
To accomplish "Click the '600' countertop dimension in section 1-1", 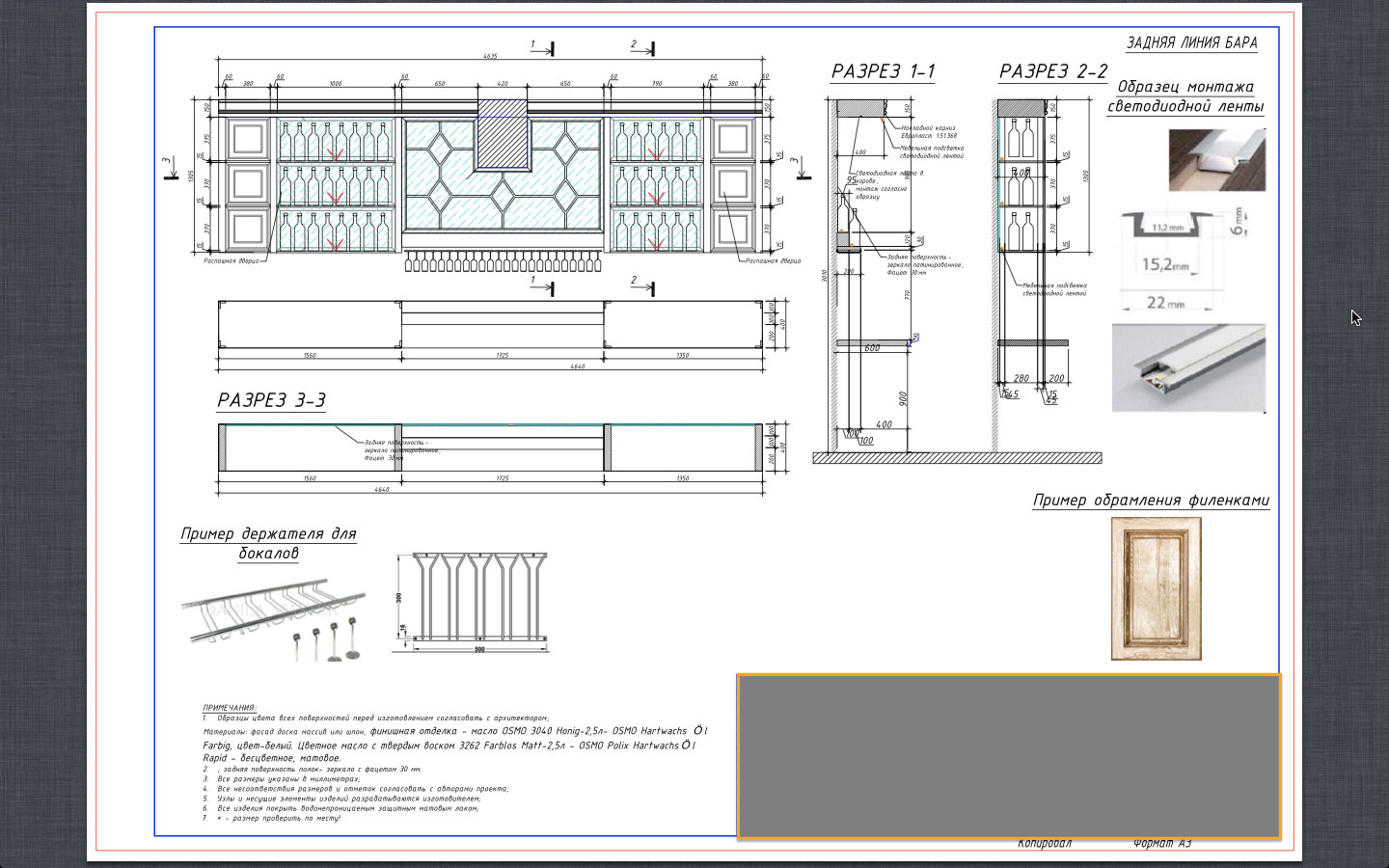I will click(872, 348).
